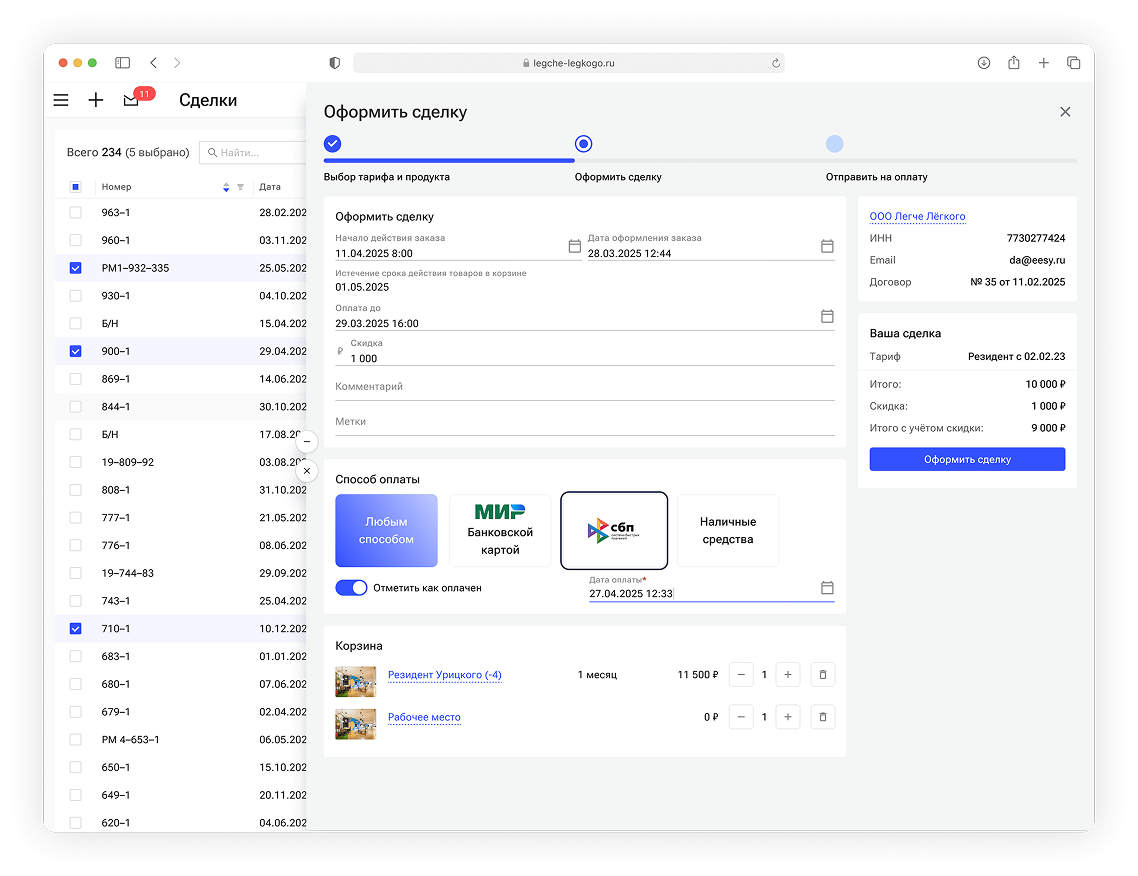
Task: Delete Рабочее место from the cart
Action: tap(822, 717)
